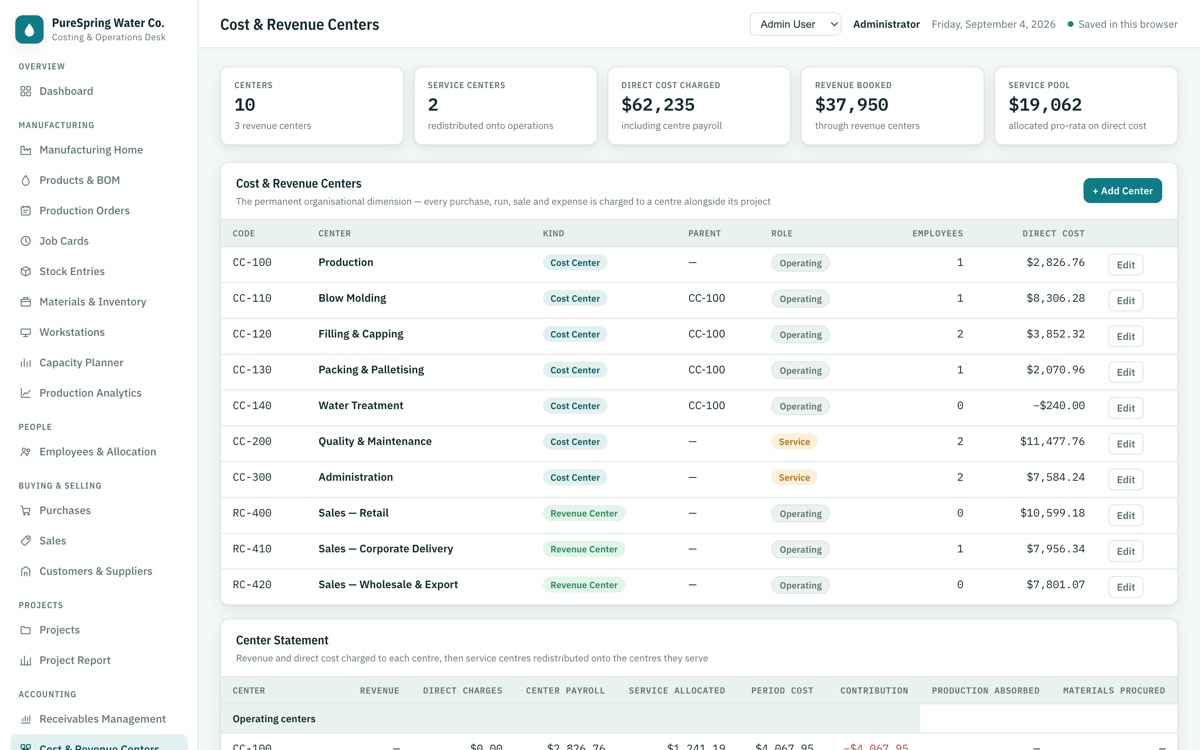The width and height of the screenshot is (1200, 750).
Task: Click the Customers & Suppliers building icon
Action: tap(26, 571)
